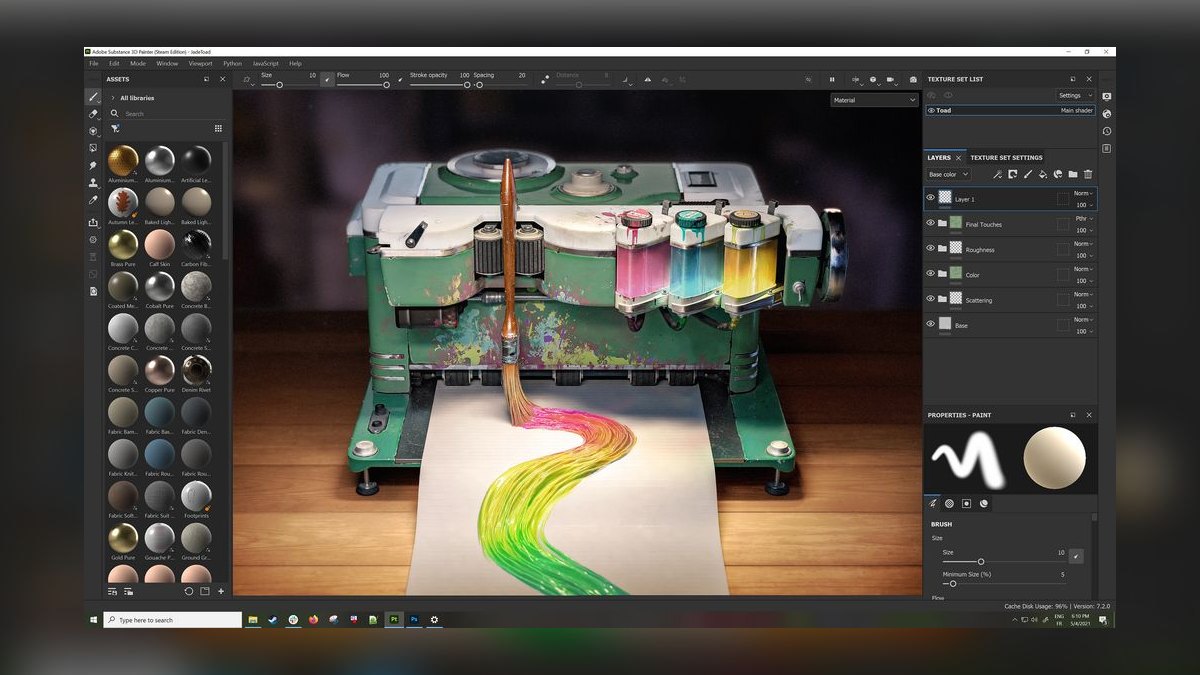The image size is (1200, 675).
Task: Adjust the Minimum Size (%) slider
Action: (1003, 583)
